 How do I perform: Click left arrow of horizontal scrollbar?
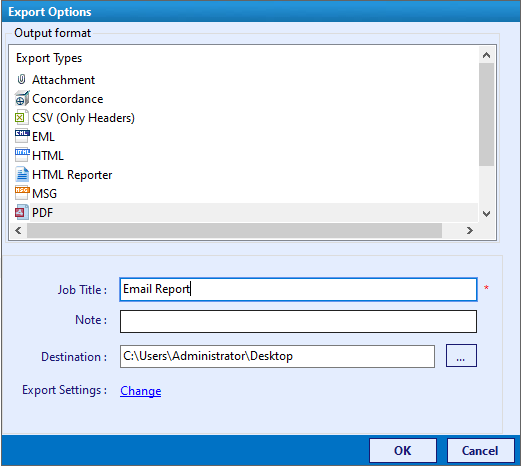(18, 230)
